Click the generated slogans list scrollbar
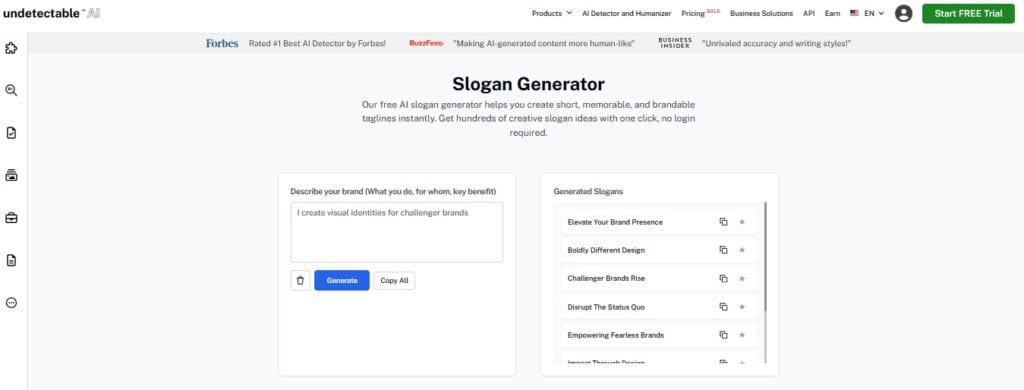Image resolution: width=1024 pixels, height=390 pixels. pyautogui.click(x=765, y=256)
